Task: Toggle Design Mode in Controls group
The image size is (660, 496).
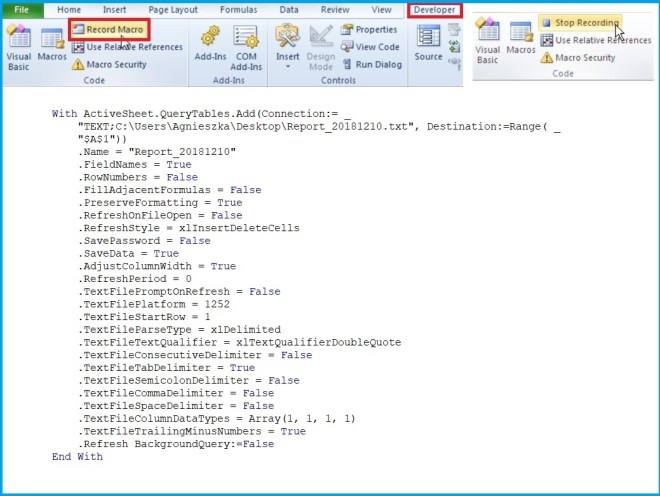Action: coord(321,46)
